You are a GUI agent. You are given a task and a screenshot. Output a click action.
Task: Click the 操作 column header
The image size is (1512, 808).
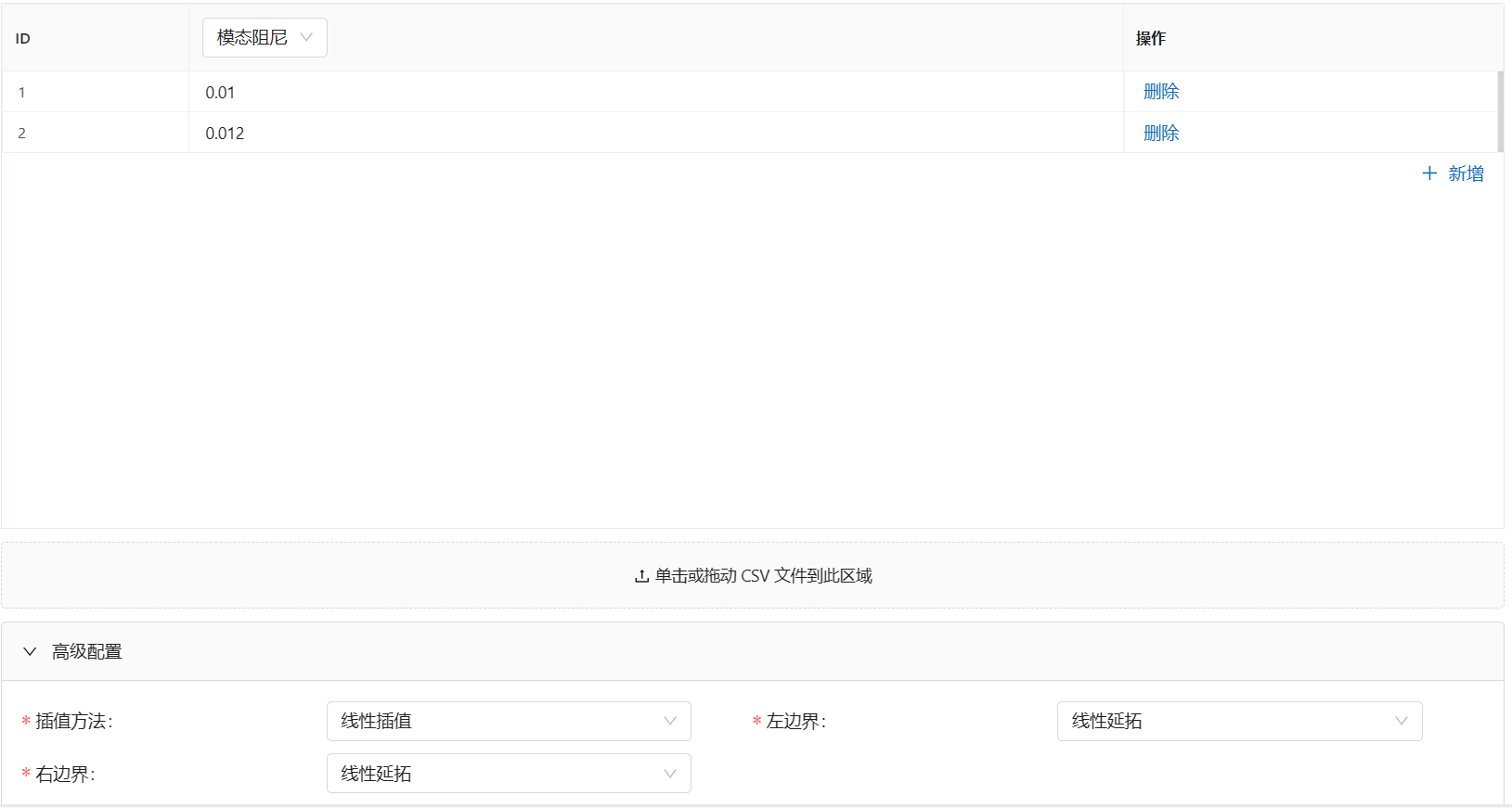pyautogui.click(x=1313, y=38)
